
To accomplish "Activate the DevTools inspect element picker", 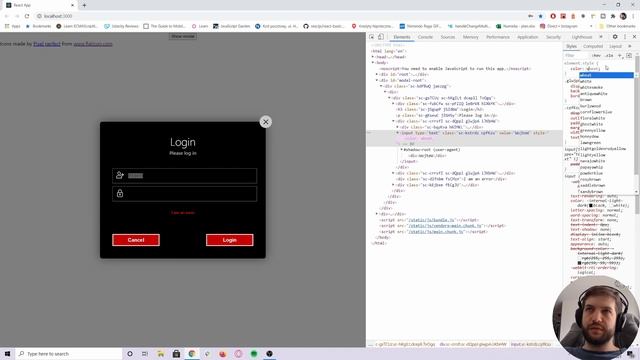I will [372, 37].
